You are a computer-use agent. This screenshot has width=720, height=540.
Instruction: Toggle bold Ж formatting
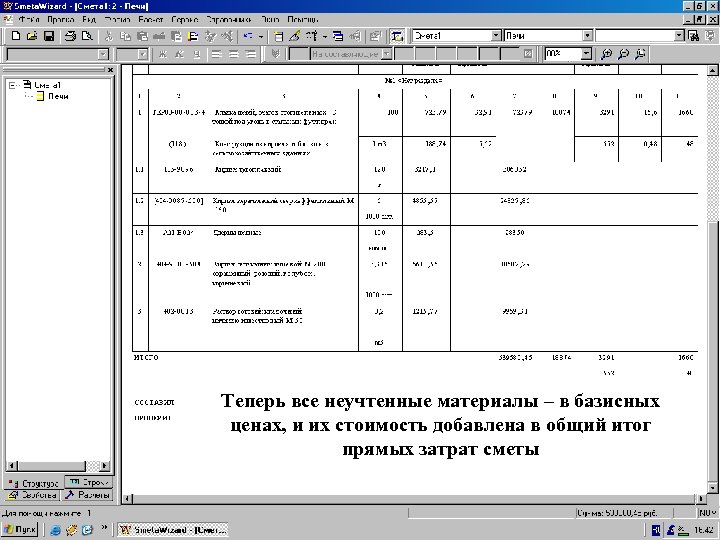click(162, 54)
